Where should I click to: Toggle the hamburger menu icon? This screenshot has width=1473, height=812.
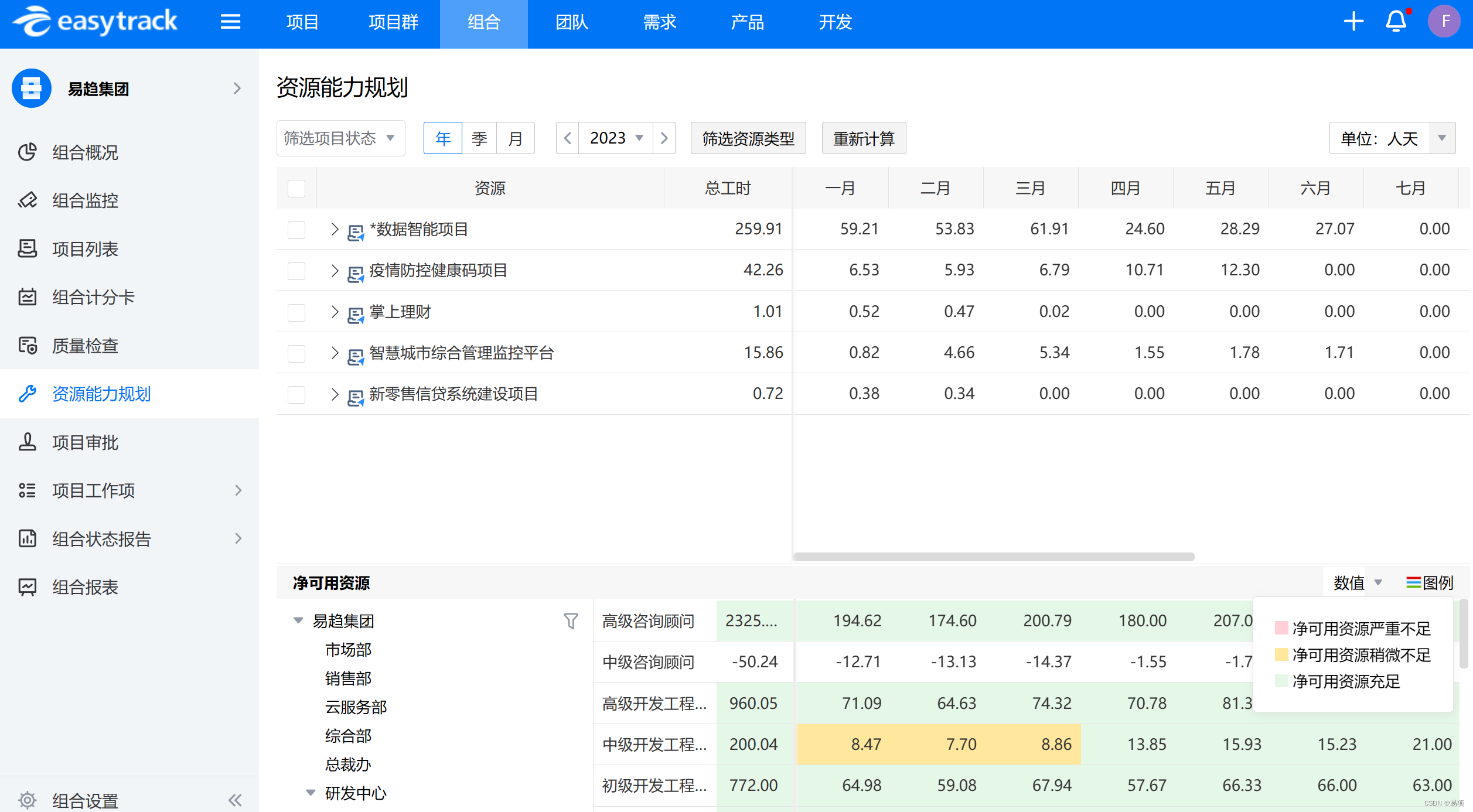230,22
